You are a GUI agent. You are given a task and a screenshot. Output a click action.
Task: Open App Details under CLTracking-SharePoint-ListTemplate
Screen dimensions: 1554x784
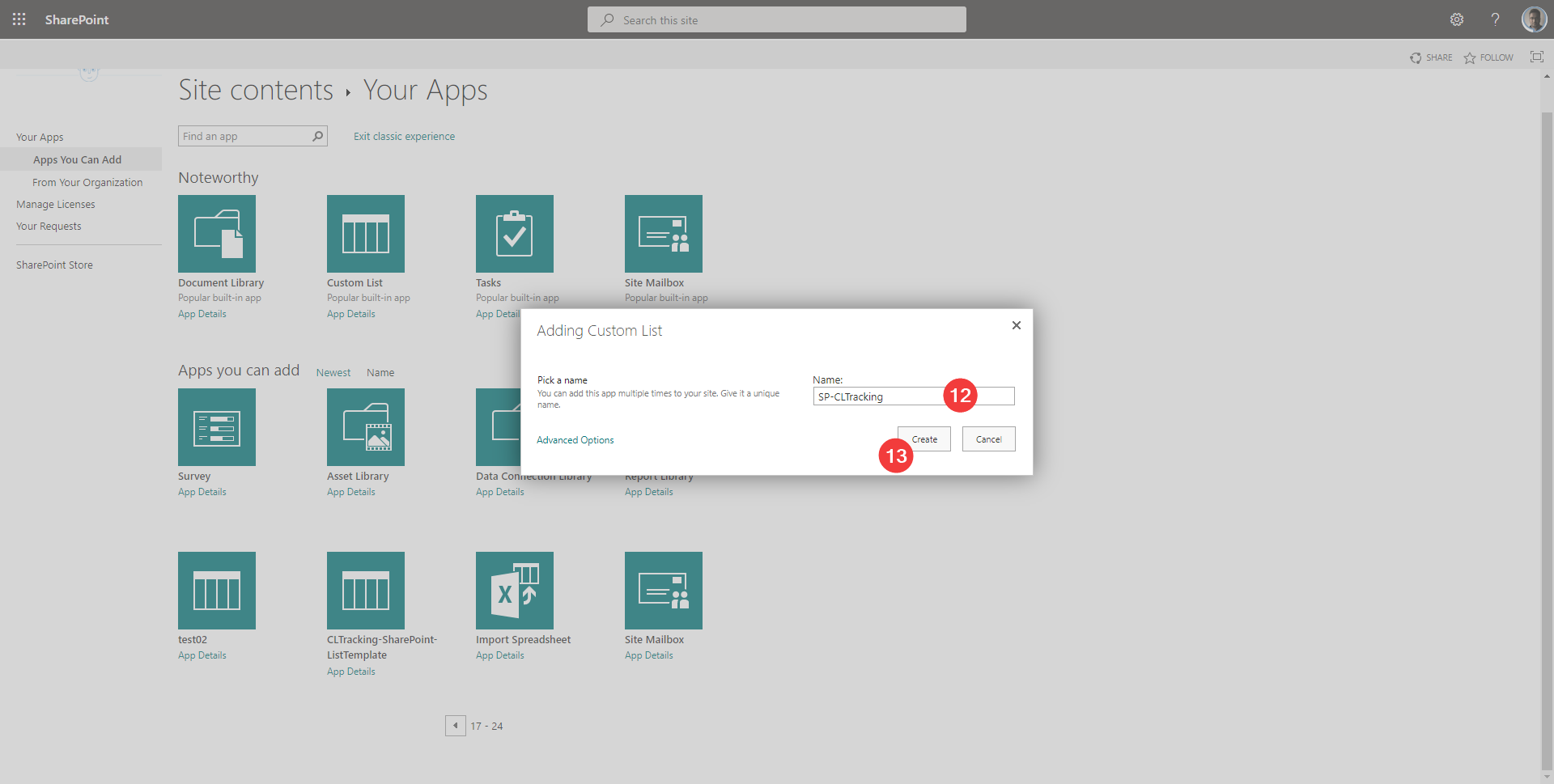(351, 672)
